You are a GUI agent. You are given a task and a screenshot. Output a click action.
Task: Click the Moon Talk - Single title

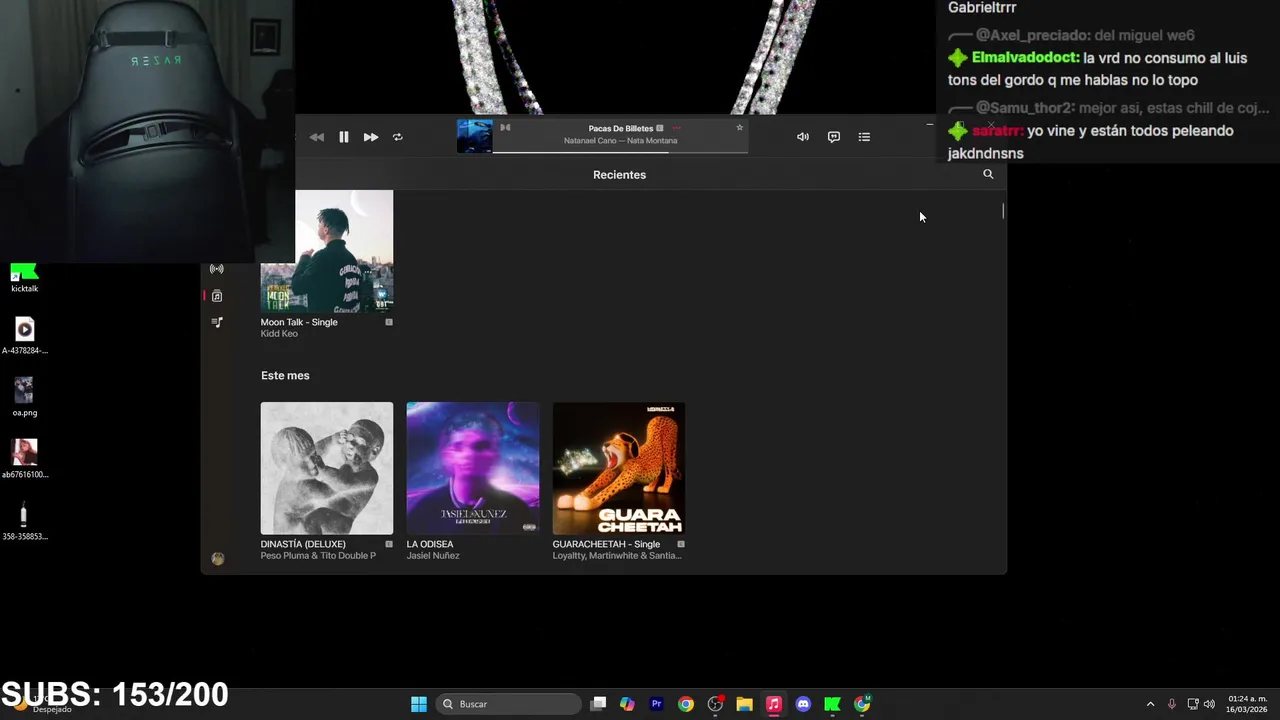point(299,322)
